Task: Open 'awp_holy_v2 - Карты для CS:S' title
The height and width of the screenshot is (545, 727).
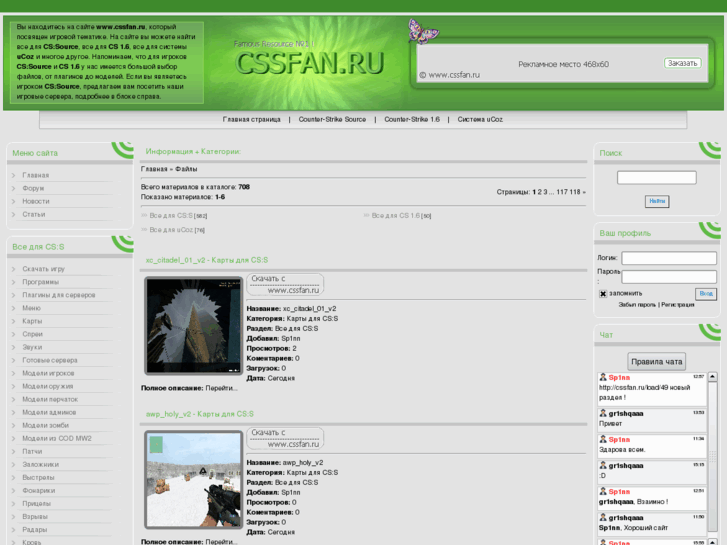Action: pyautogui.click(x=200, y=414)
